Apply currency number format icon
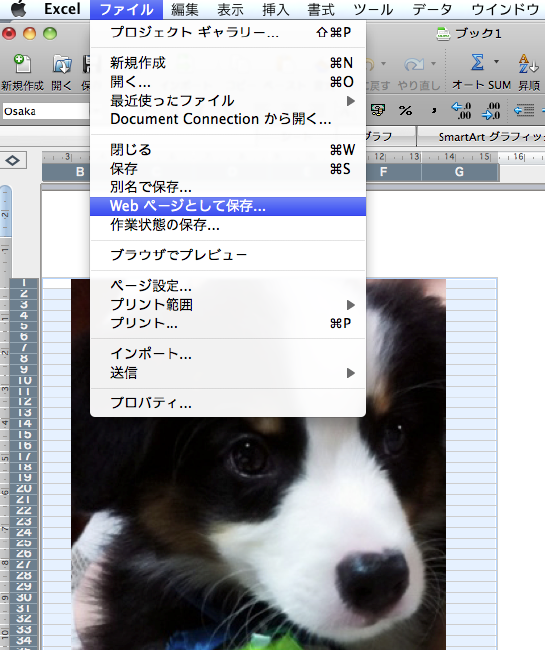Viewport: 545px width, 650px height. click(x=378, y=110)
